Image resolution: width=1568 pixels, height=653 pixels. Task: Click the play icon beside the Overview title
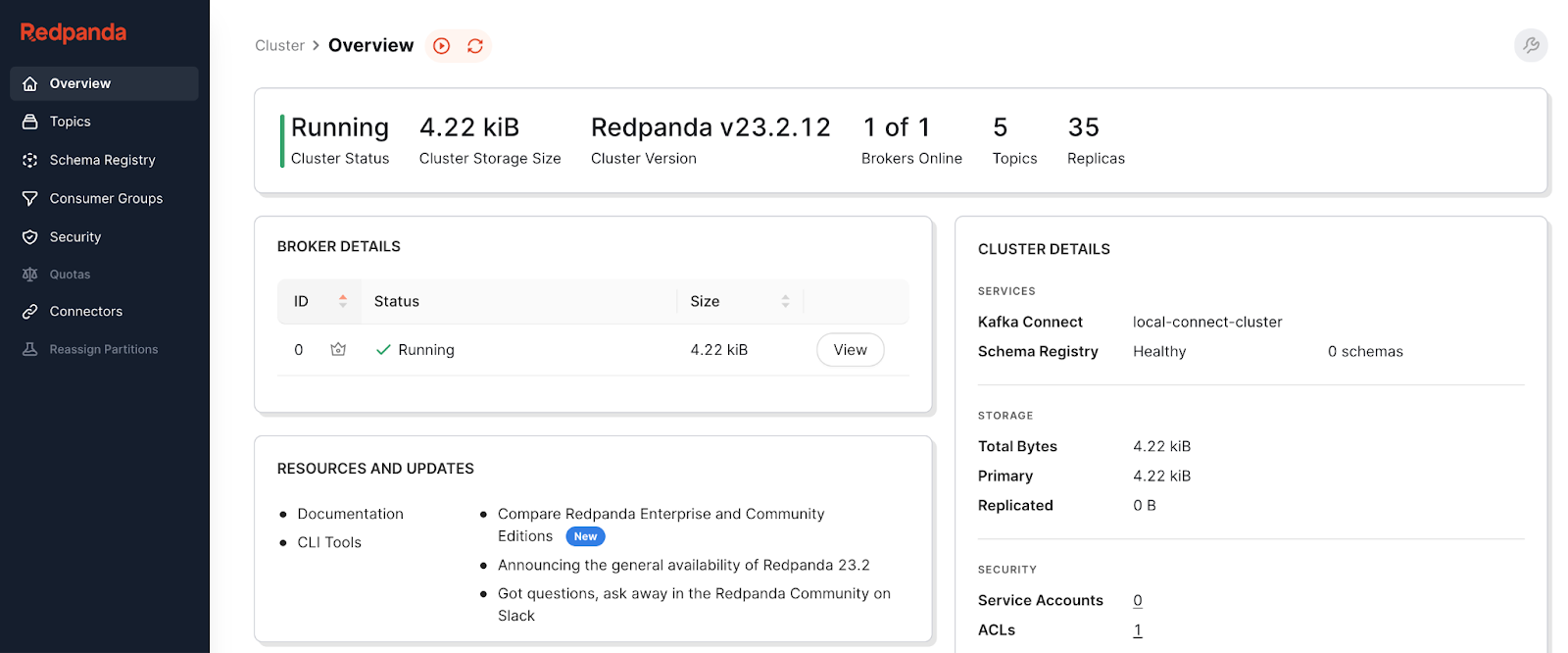pos(442,46)
